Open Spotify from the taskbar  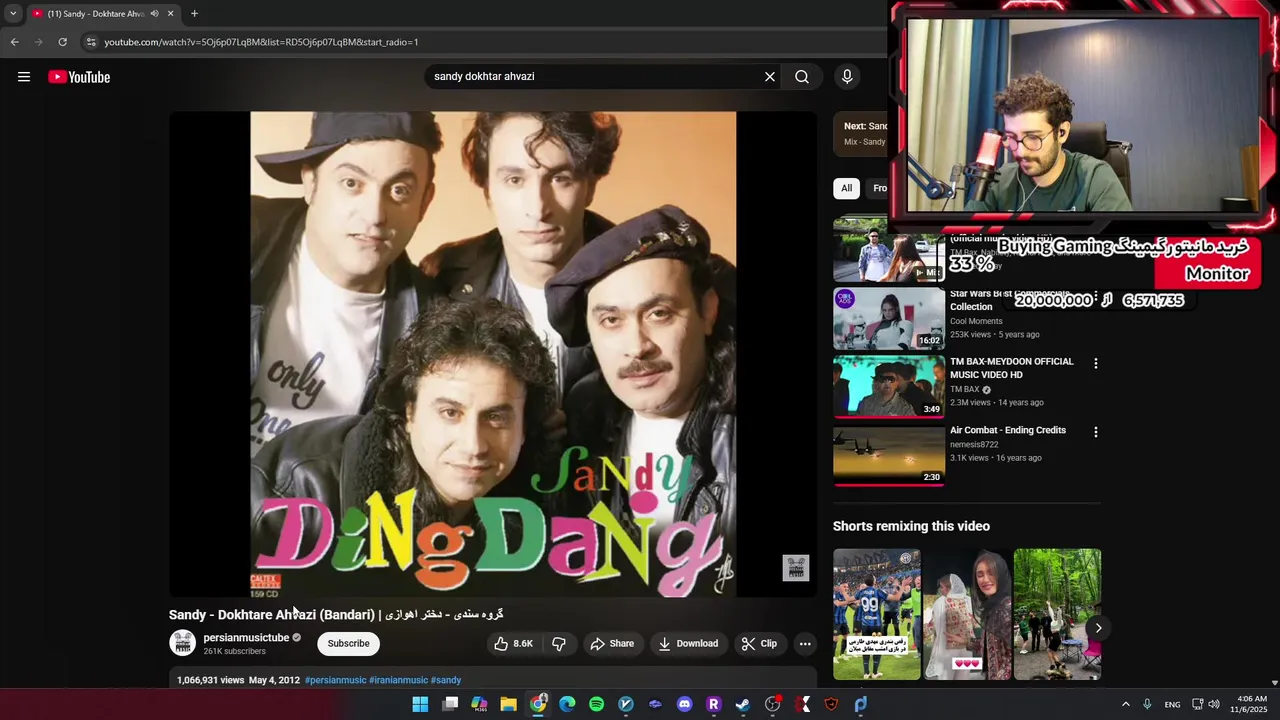coord(596,704)
